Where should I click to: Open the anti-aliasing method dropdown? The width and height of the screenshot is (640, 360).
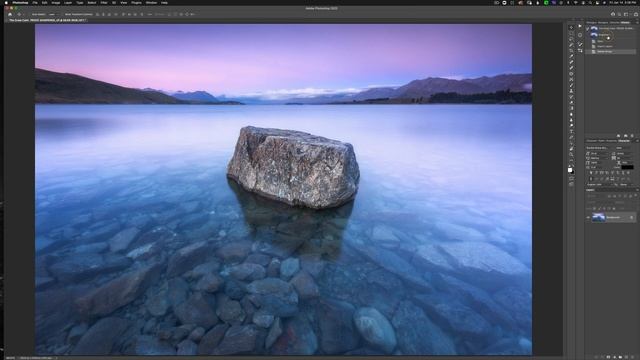pos(627,184)
